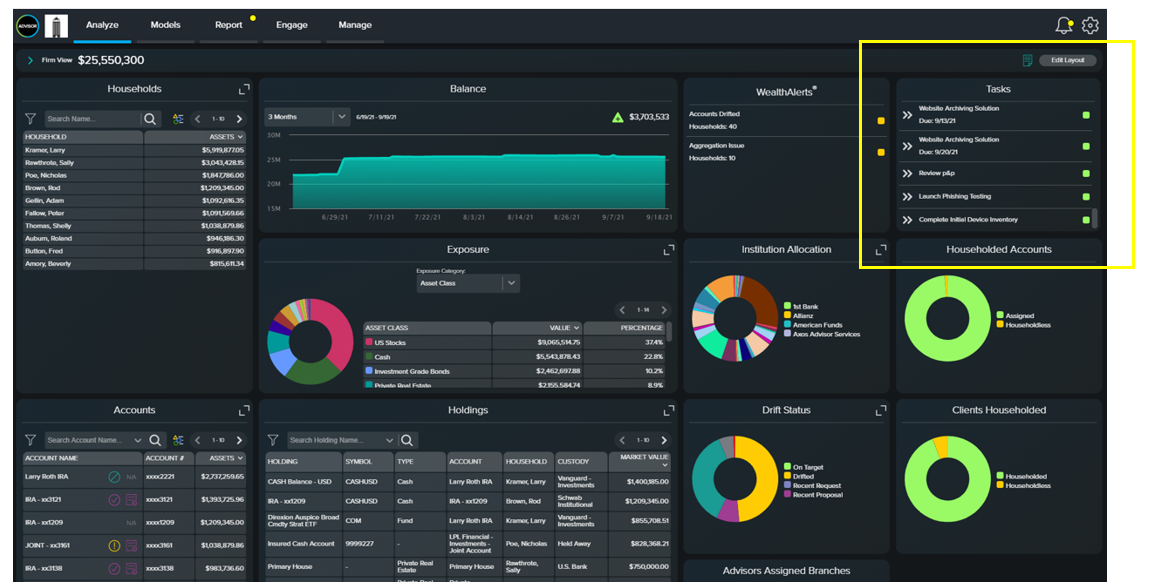Maximize the Institution Allocation panel
Viewport: 1166px width, 588px height.
click(x=881, y=250)
